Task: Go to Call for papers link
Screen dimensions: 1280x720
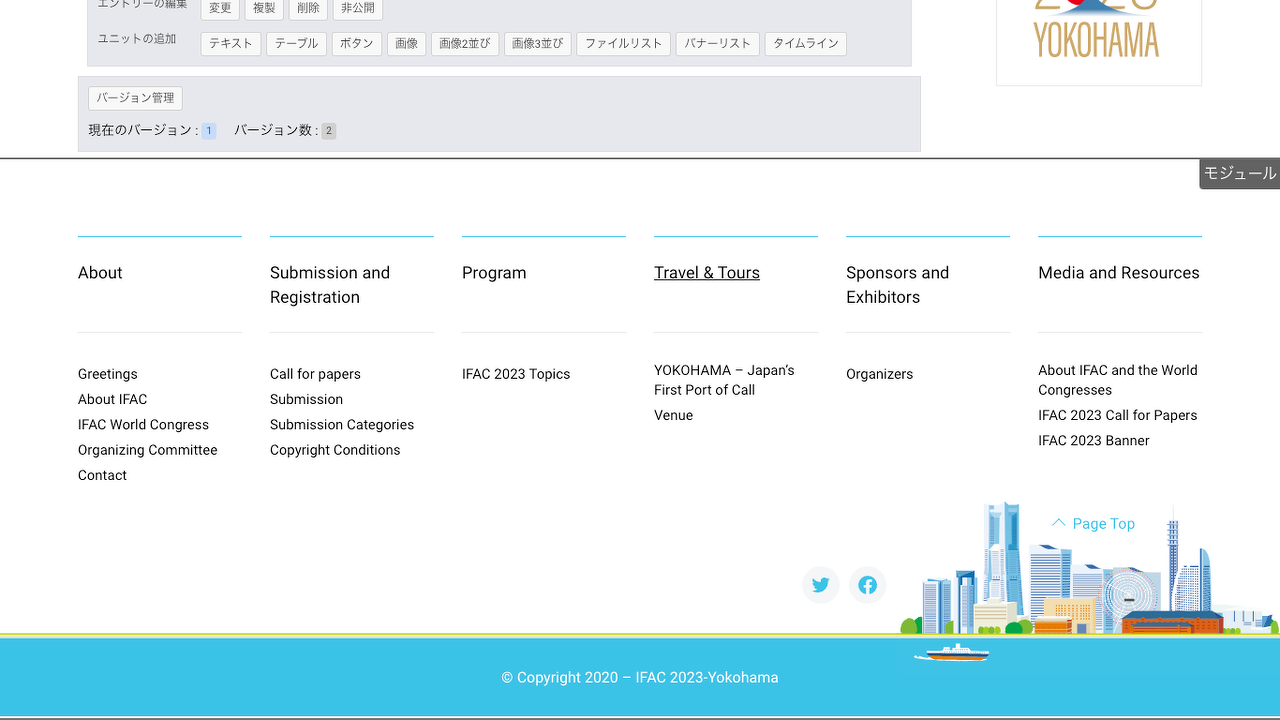Action: tap(315, 374)
